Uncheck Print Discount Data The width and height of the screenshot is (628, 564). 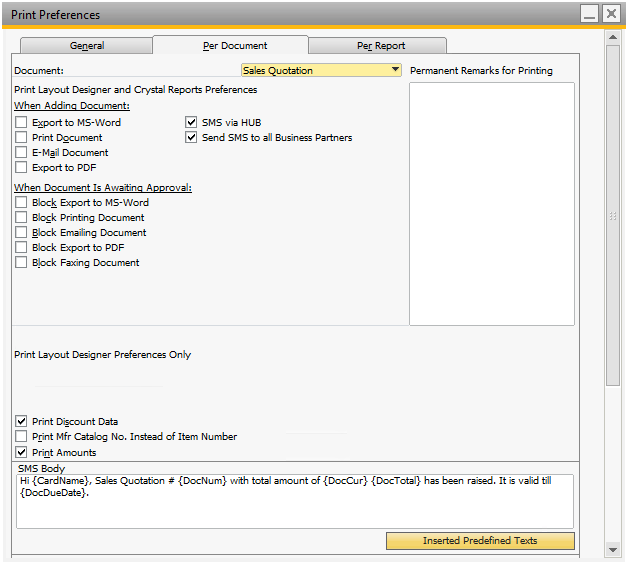[21, 422]
